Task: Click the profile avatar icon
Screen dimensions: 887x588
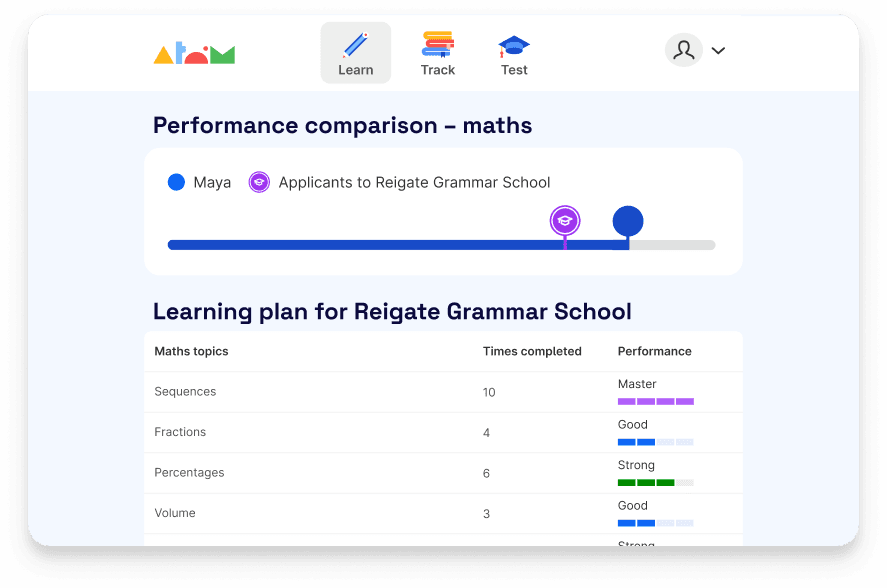Action: pos(683,49)
